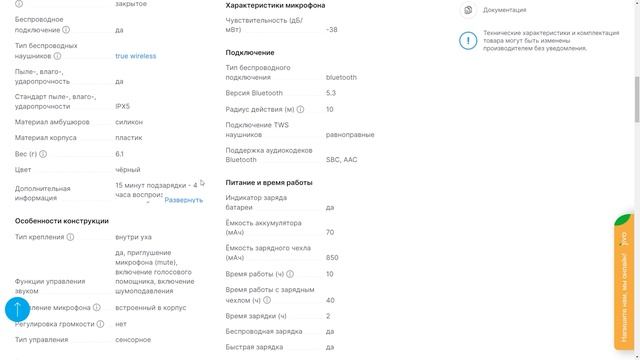Click info icon beside Время работы (ч)

(x=290, y=274)
